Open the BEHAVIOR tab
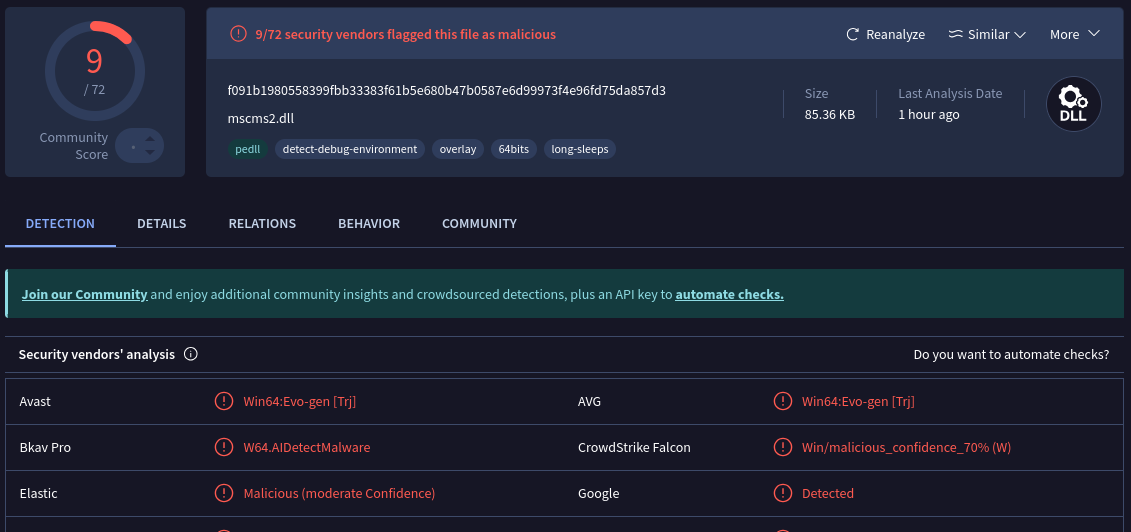This screenshot has height=532, width=1131. (x=369, y=223)
